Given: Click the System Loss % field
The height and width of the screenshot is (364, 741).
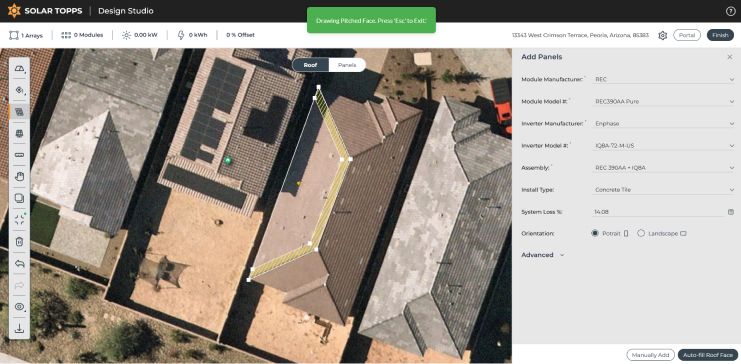Looking at the screenshot, I should [x=660, y=212].
